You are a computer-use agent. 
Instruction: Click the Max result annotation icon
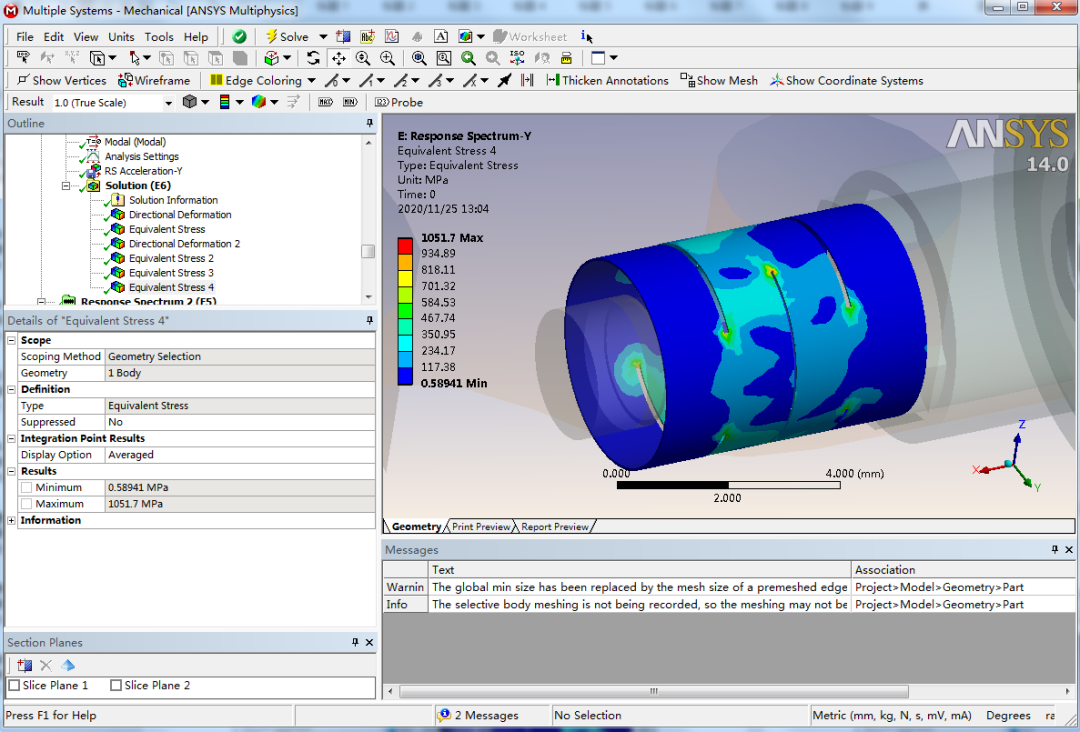tap(325, 101)
